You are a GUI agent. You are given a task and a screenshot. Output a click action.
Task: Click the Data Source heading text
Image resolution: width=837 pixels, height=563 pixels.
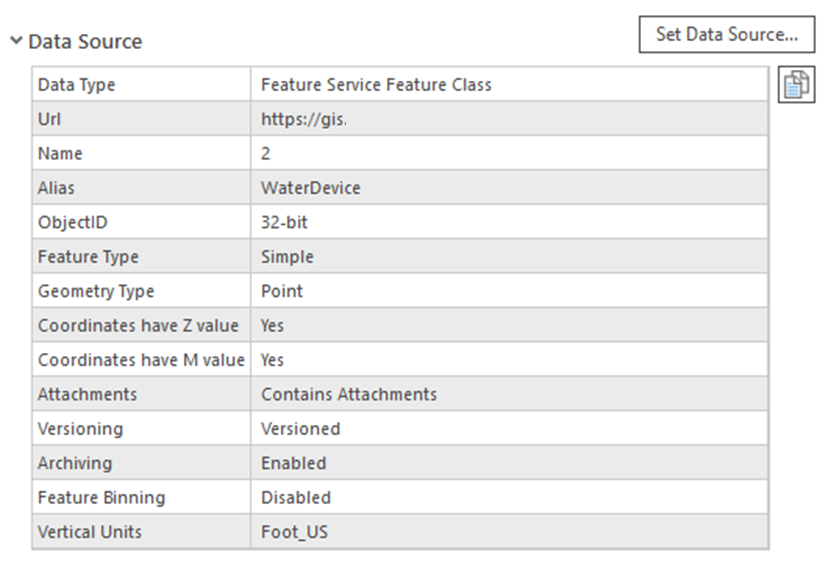[85, 42]
